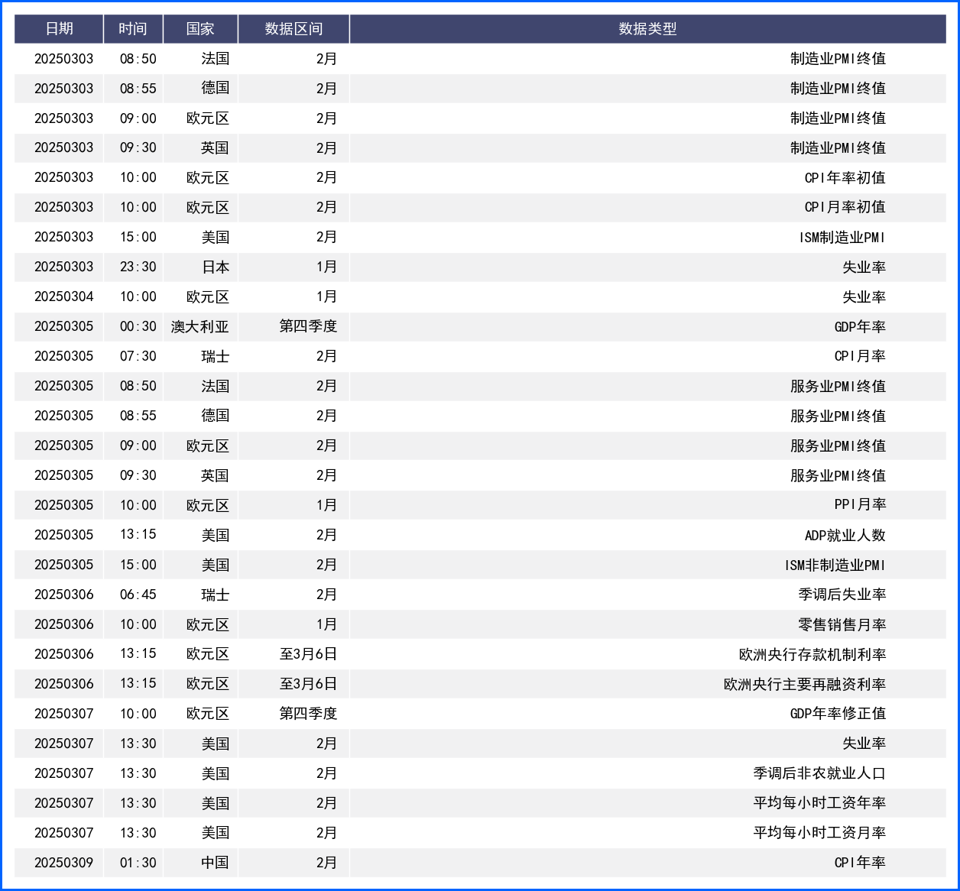Select 失业率 in the 美国 13:30 row

[x=864, y=743]
